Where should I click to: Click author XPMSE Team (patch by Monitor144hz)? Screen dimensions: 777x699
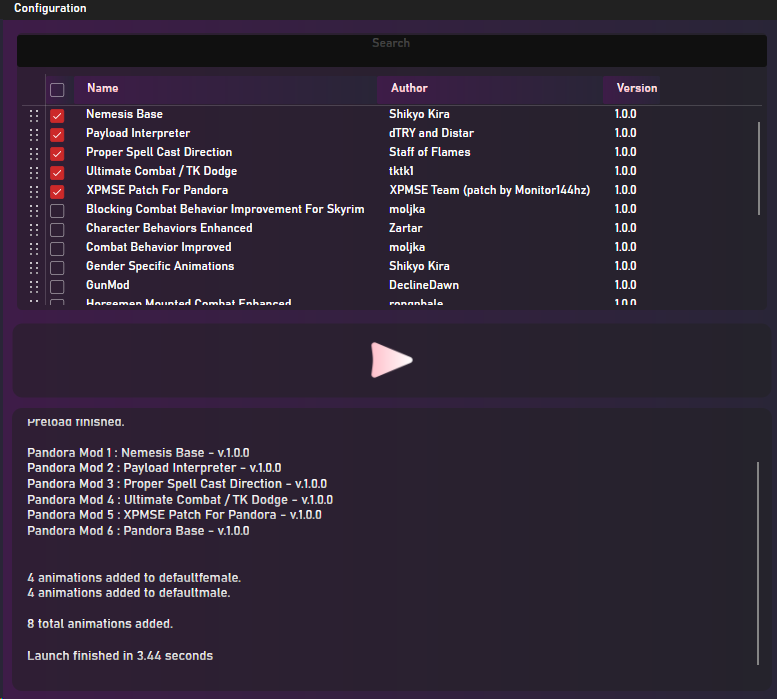pos(490,190)
